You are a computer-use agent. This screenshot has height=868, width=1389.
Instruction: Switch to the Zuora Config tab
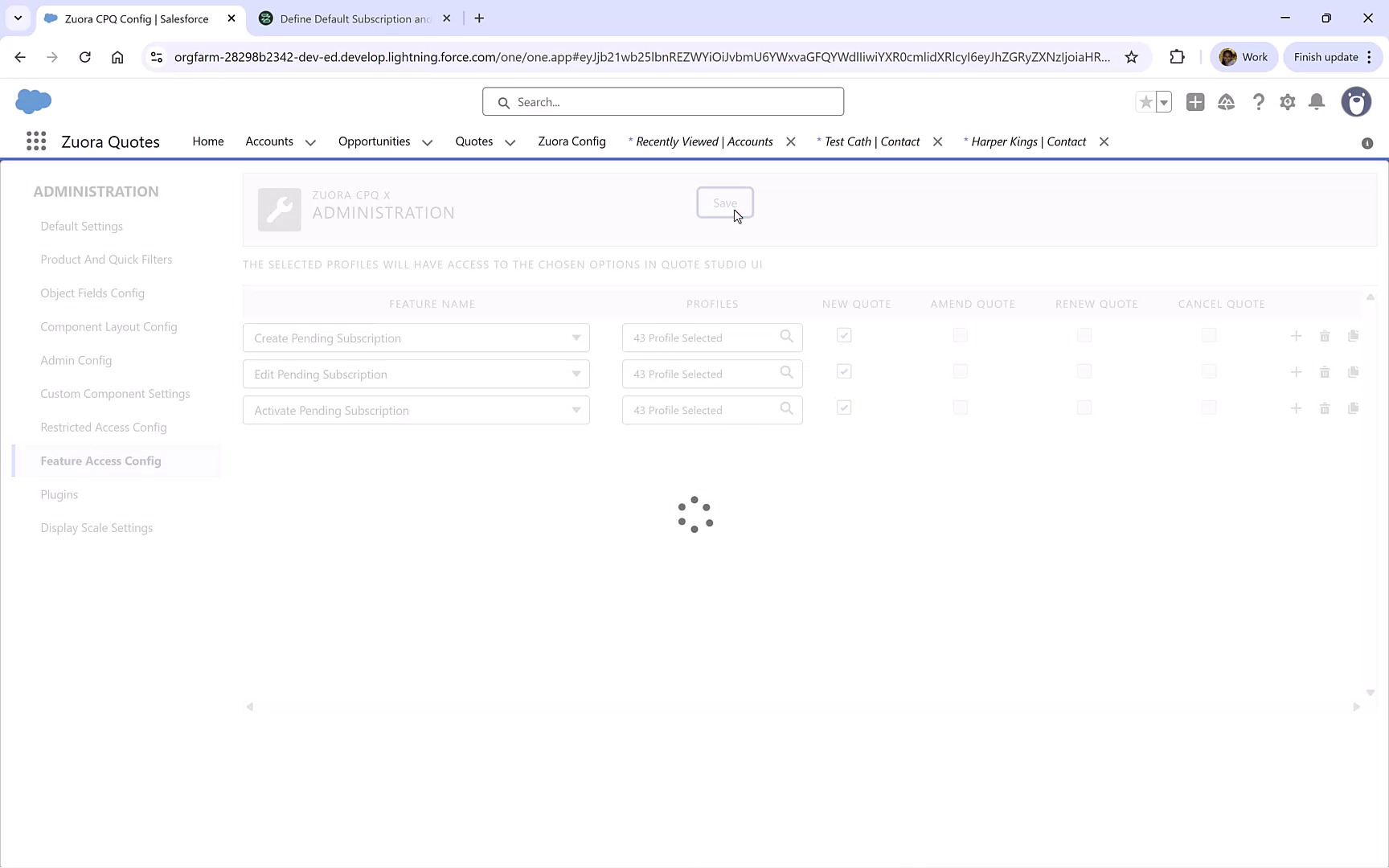[x=572, y=141]
